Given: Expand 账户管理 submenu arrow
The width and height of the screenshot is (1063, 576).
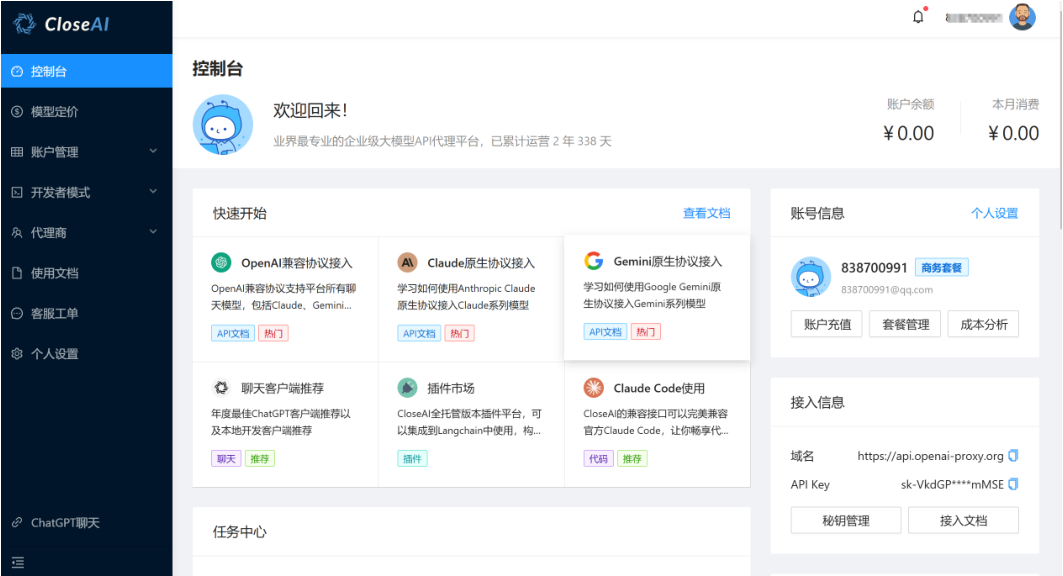Looking at the screenshot, I should (x=153, y=151).
